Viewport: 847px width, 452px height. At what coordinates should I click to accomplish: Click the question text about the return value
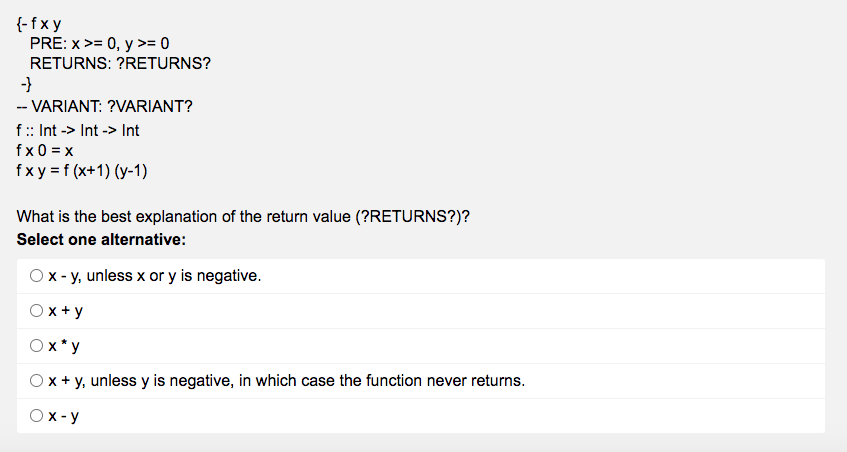click(243, 217)
